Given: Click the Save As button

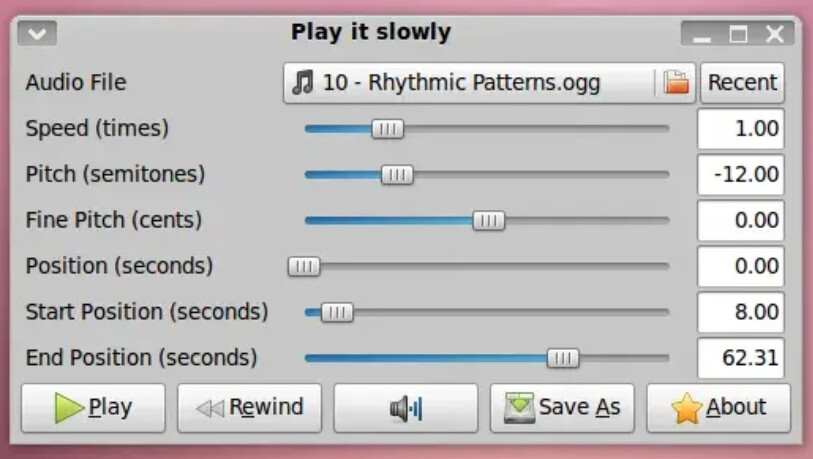Looking at the screenshot, I should click(x=562, y=408).
